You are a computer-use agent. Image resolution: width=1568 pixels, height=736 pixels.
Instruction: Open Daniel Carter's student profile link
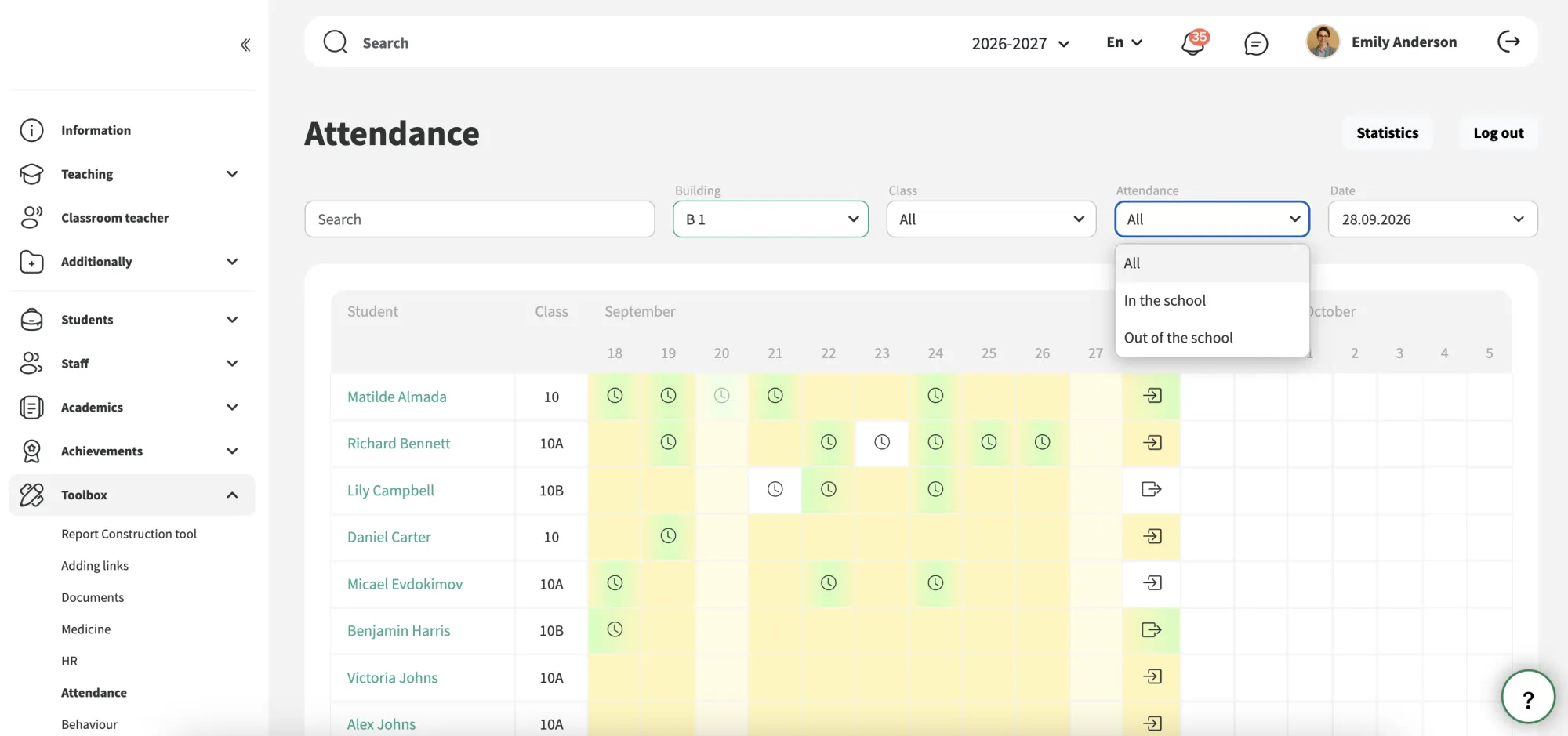[389, 537]
